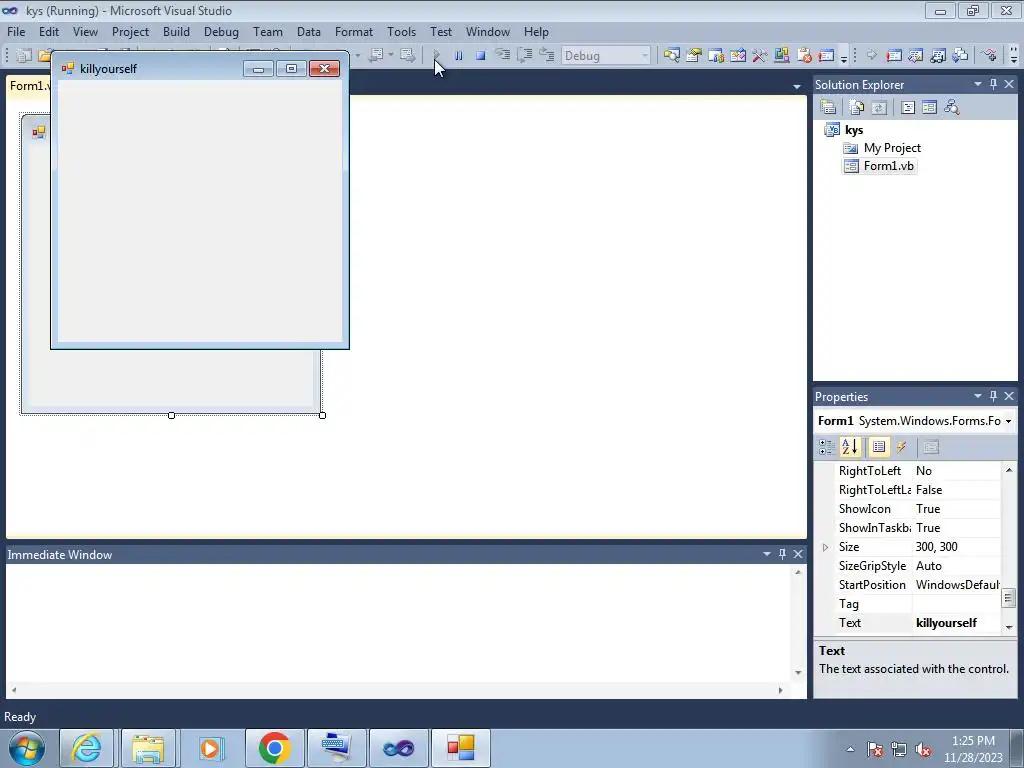Open the Format menu
The height and width of the screenshot is (768, 1024).
[354, 31]
